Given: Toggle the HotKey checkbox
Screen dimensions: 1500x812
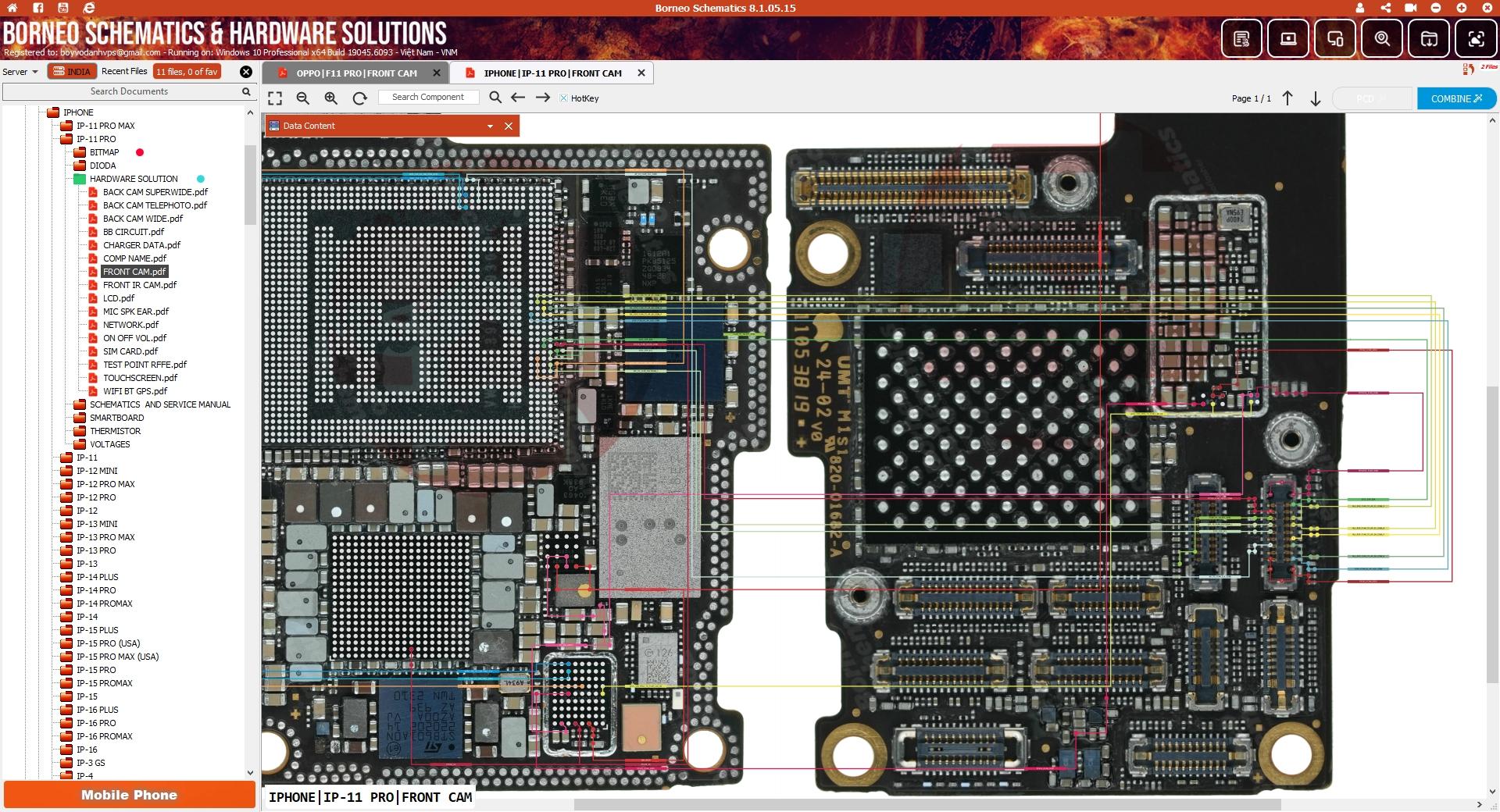Looking at the screenshot, I should tap(564, 98).
